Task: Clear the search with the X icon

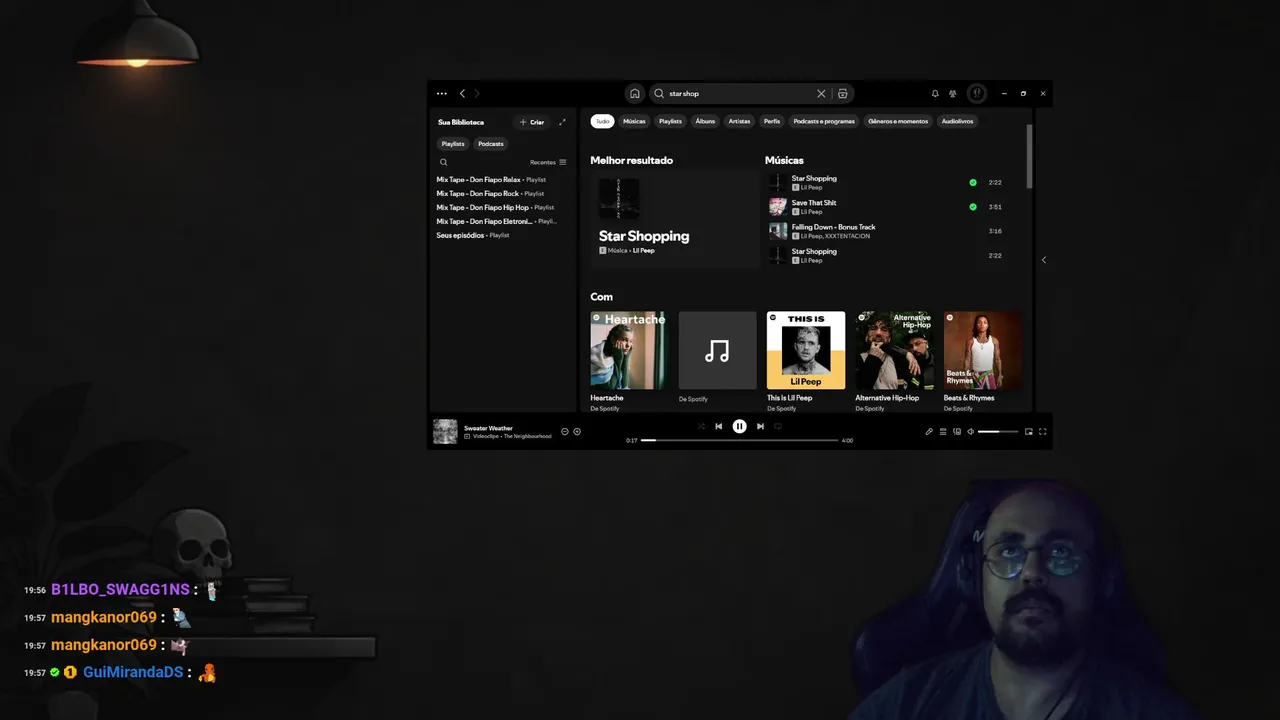Action: tap(821, 93)
